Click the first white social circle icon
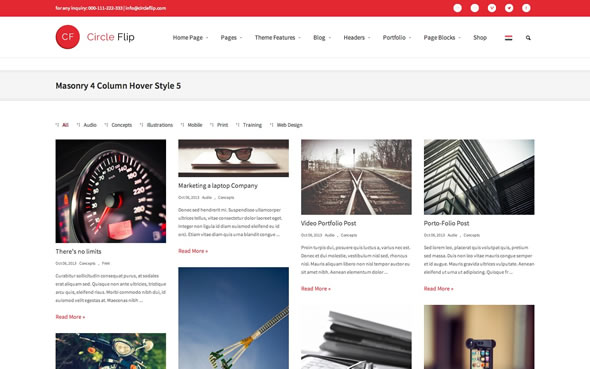590x369 pixels. (x=457, y=8)
